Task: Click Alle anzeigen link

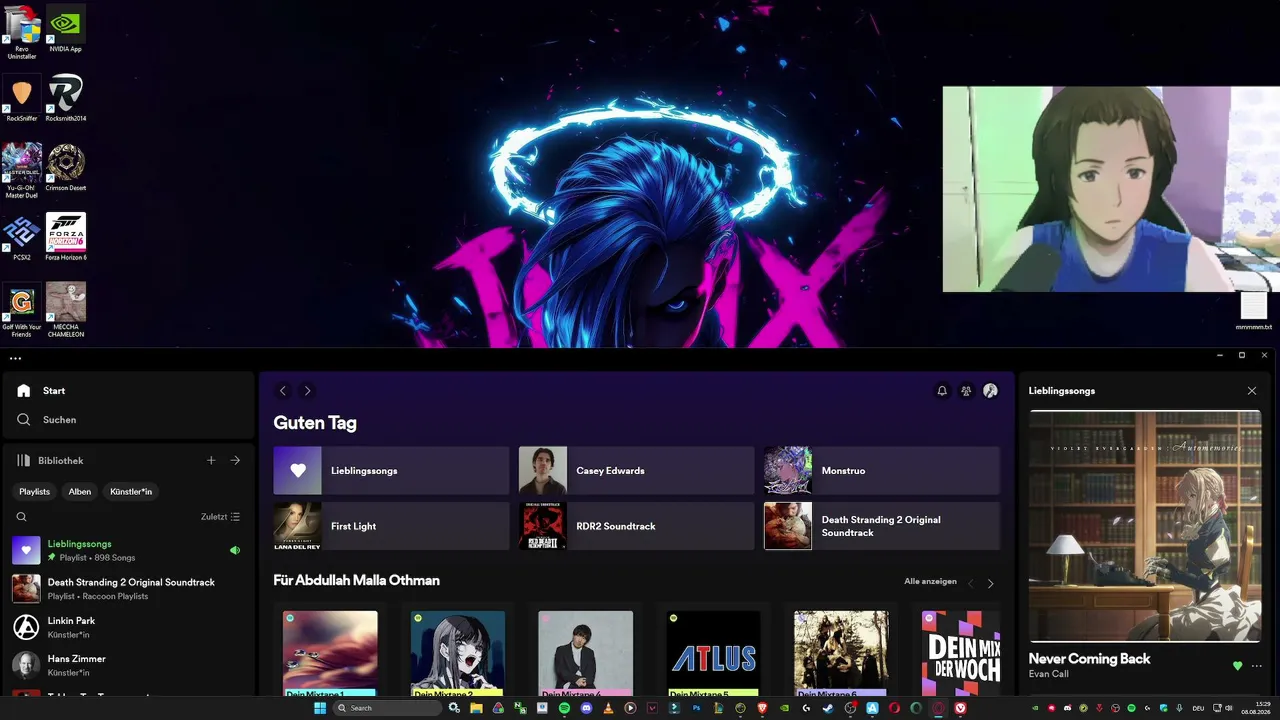Action: click(x=930, y=581)
